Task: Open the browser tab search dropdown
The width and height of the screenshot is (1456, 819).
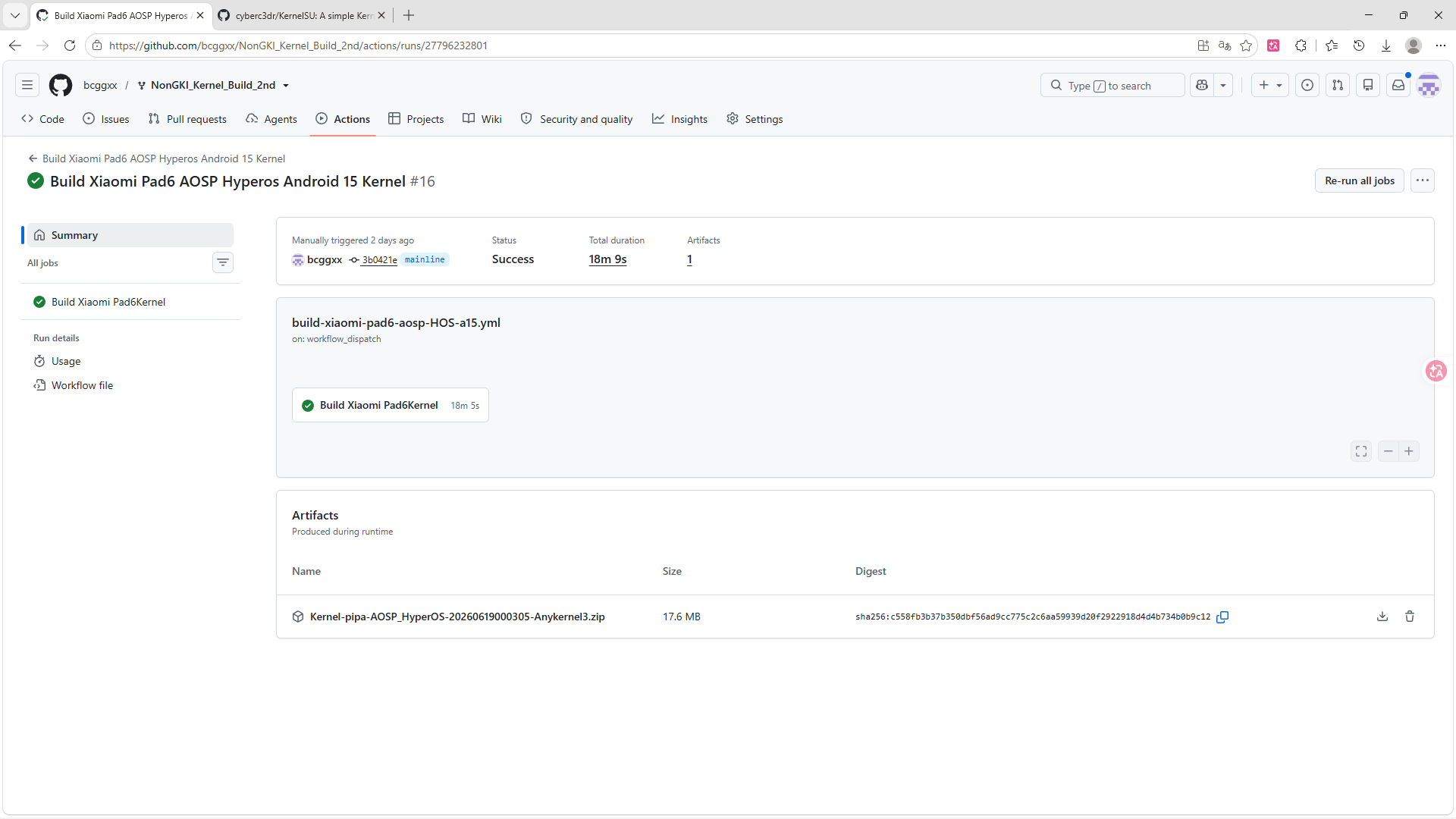Action: tap(15, 15)
